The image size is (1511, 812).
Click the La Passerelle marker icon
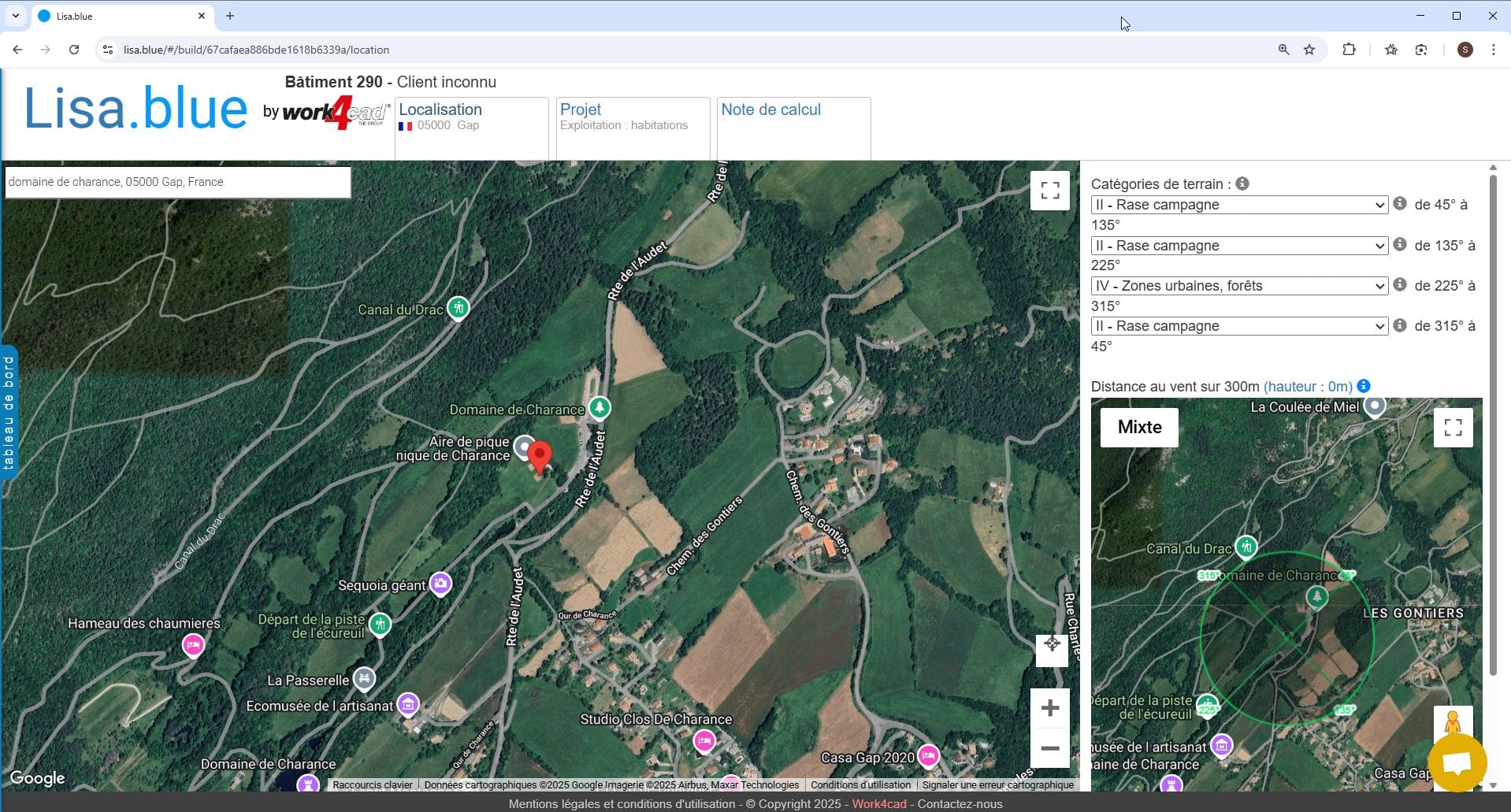[x=363, y=677]
